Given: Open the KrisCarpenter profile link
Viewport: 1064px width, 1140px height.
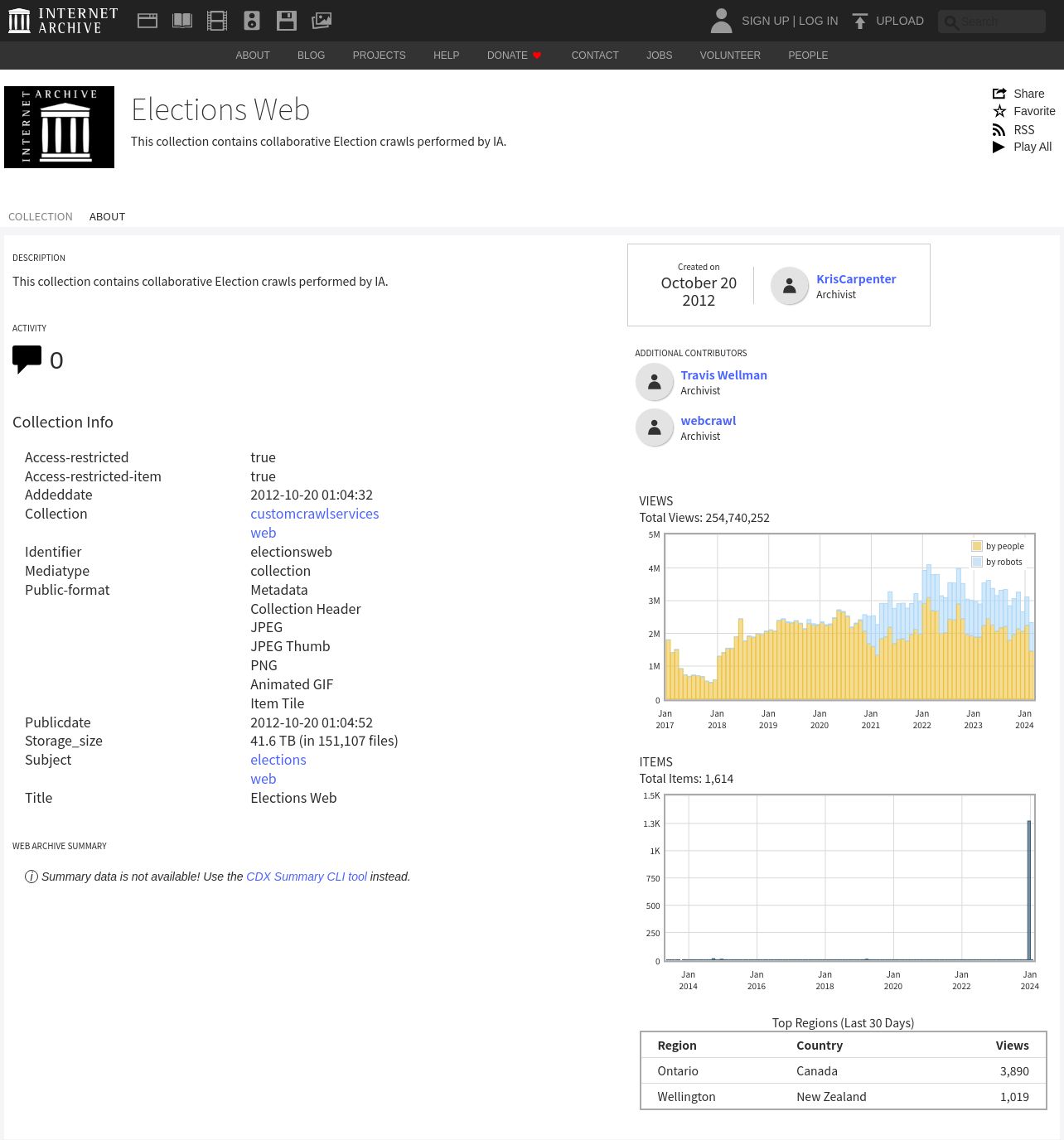Looking at the screenshot, I should [856, 279].
